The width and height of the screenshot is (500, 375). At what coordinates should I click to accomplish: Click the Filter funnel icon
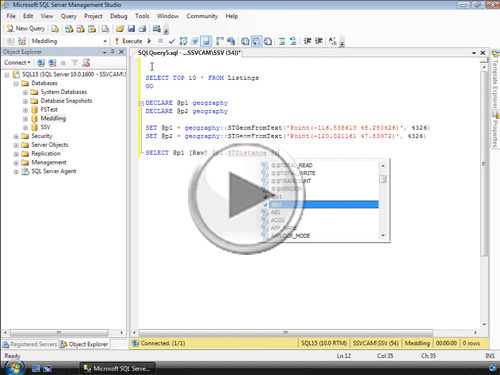75,63
